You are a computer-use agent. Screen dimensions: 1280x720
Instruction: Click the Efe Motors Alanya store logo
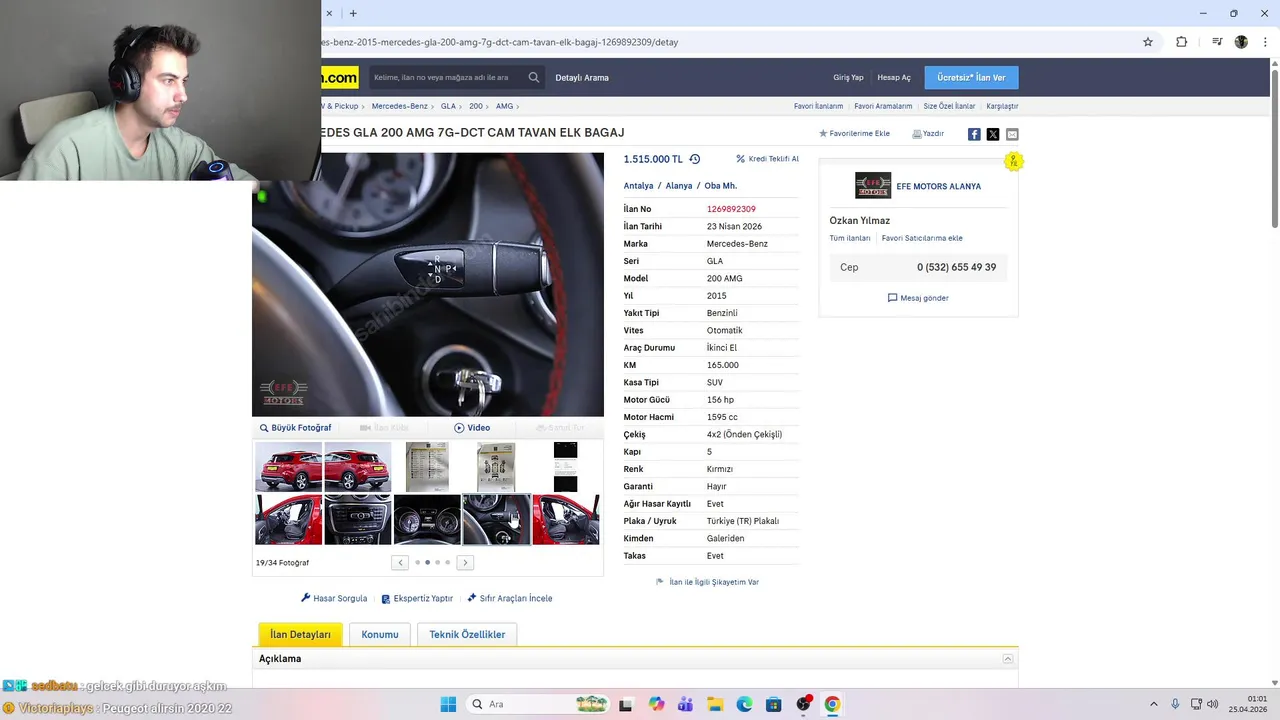873,186
